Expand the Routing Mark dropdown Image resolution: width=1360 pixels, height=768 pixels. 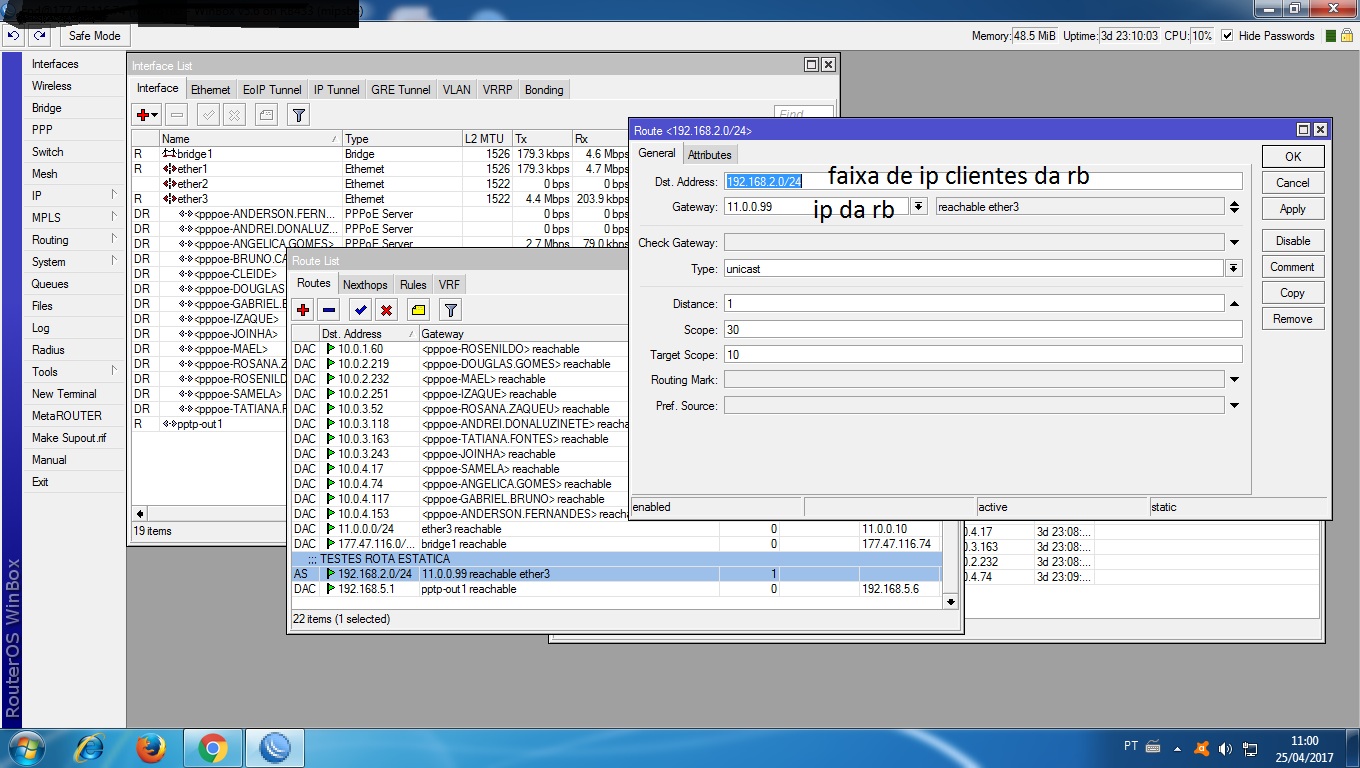pyautogui.click(x=1234, y=380)
